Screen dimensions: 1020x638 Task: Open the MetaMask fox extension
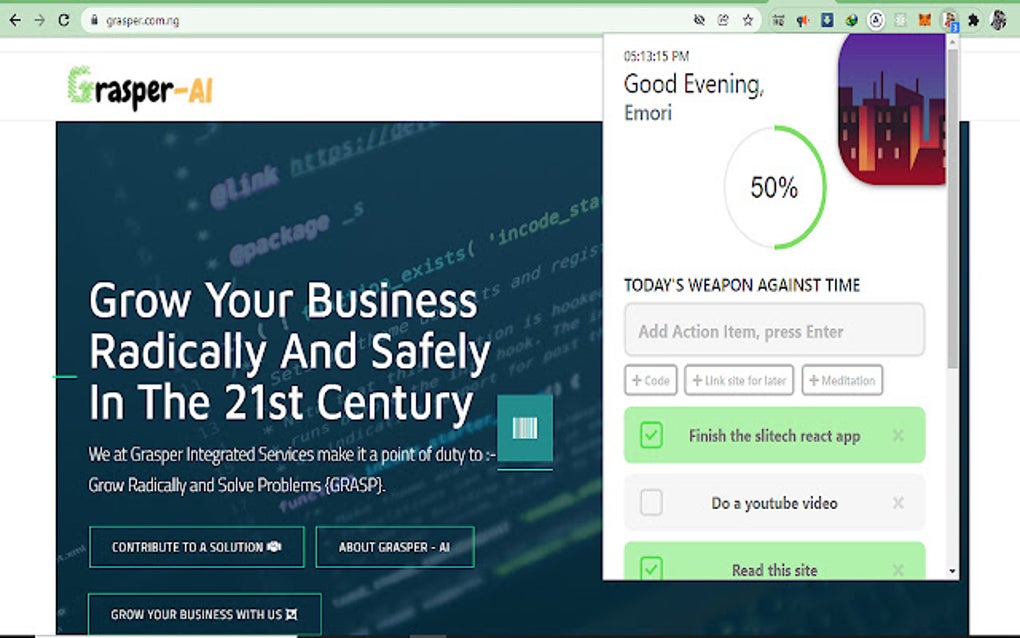[924, 20]
